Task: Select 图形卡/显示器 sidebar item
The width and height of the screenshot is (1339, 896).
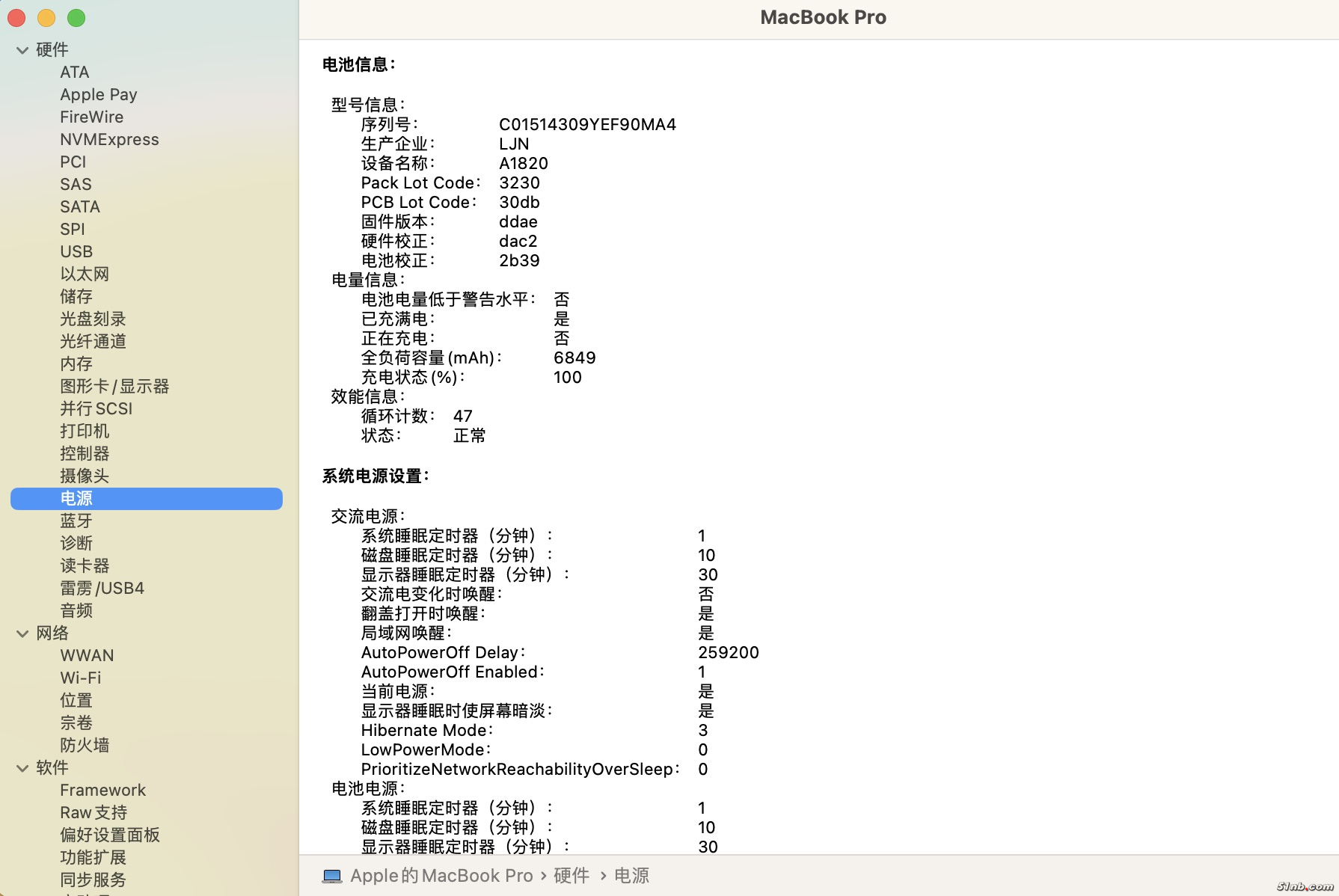Action: pyautogui.click(x=114, y=386)
